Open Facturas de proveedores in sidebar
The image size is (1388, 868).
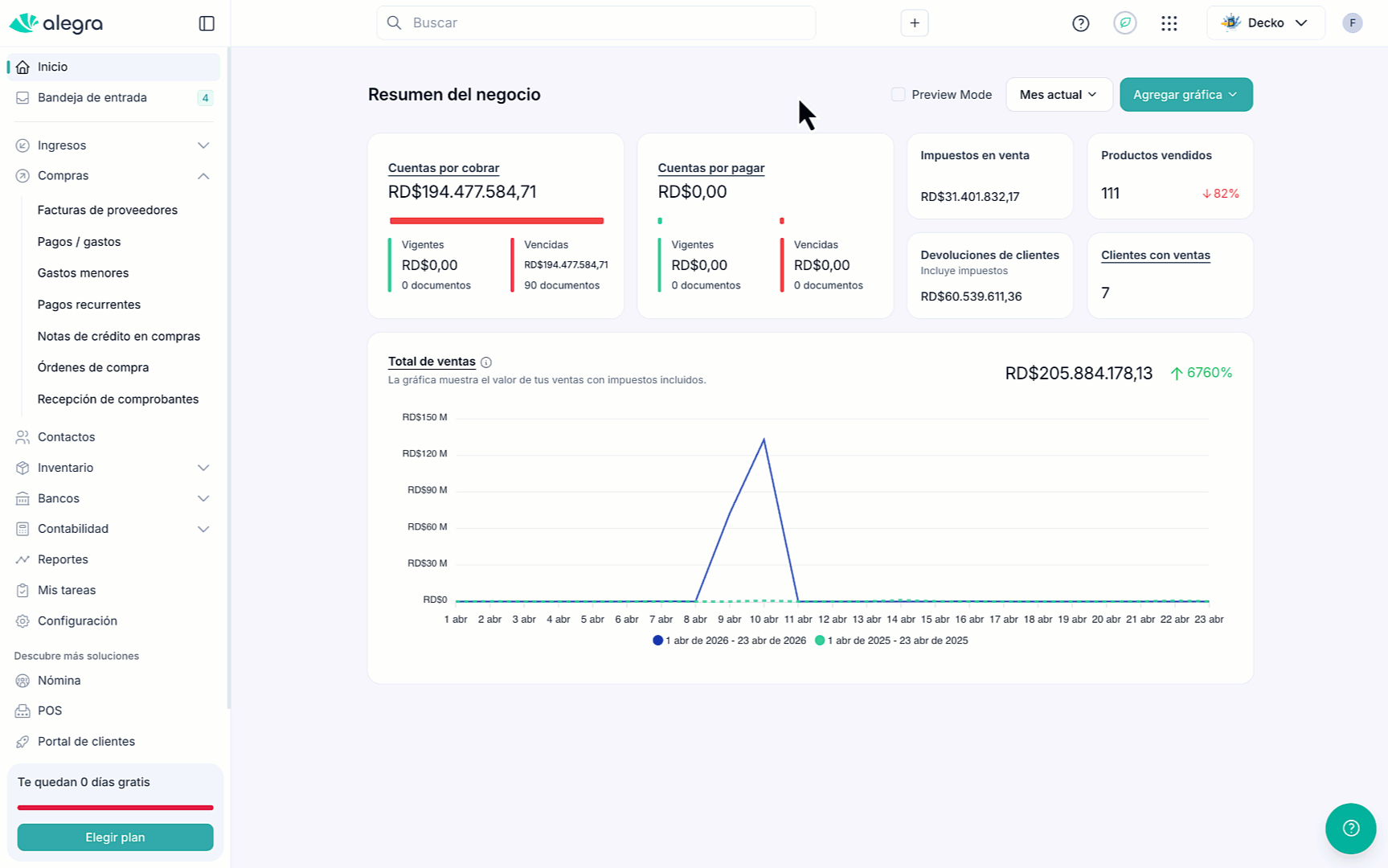point(108,210)
